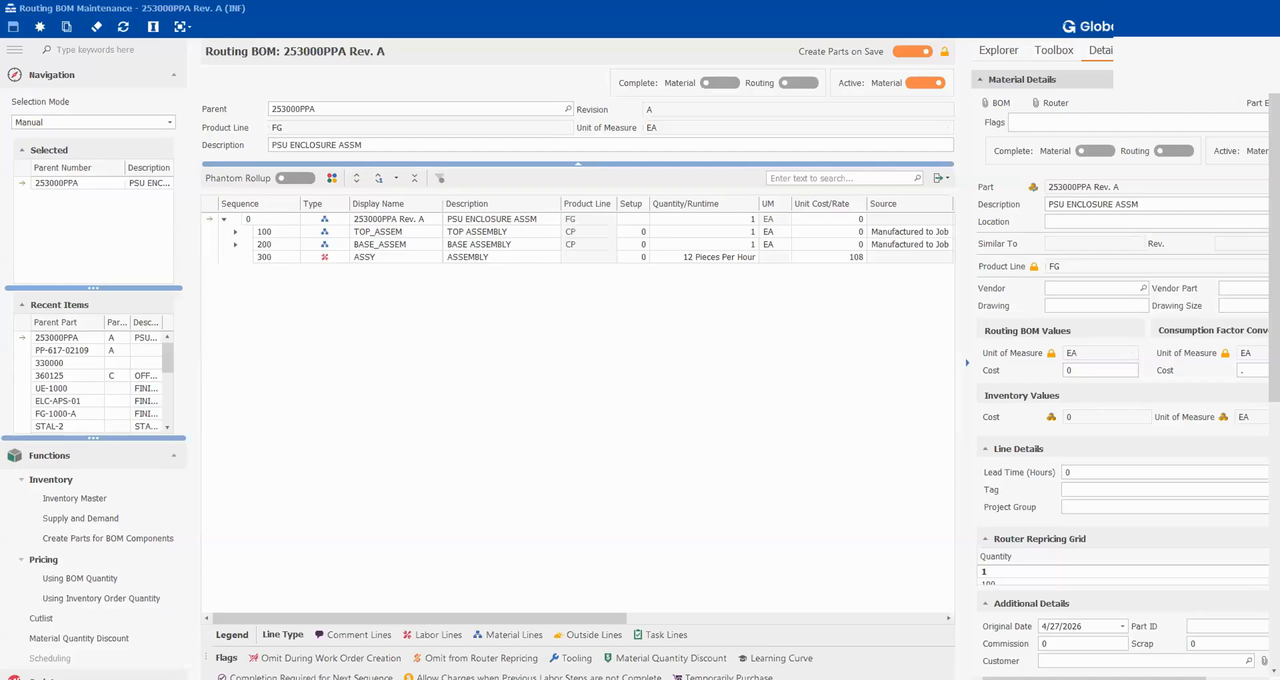Viewport: 1280px width, 680px height.
Task: Click the Refresh toolbar icon
Action: pos(123,27)
